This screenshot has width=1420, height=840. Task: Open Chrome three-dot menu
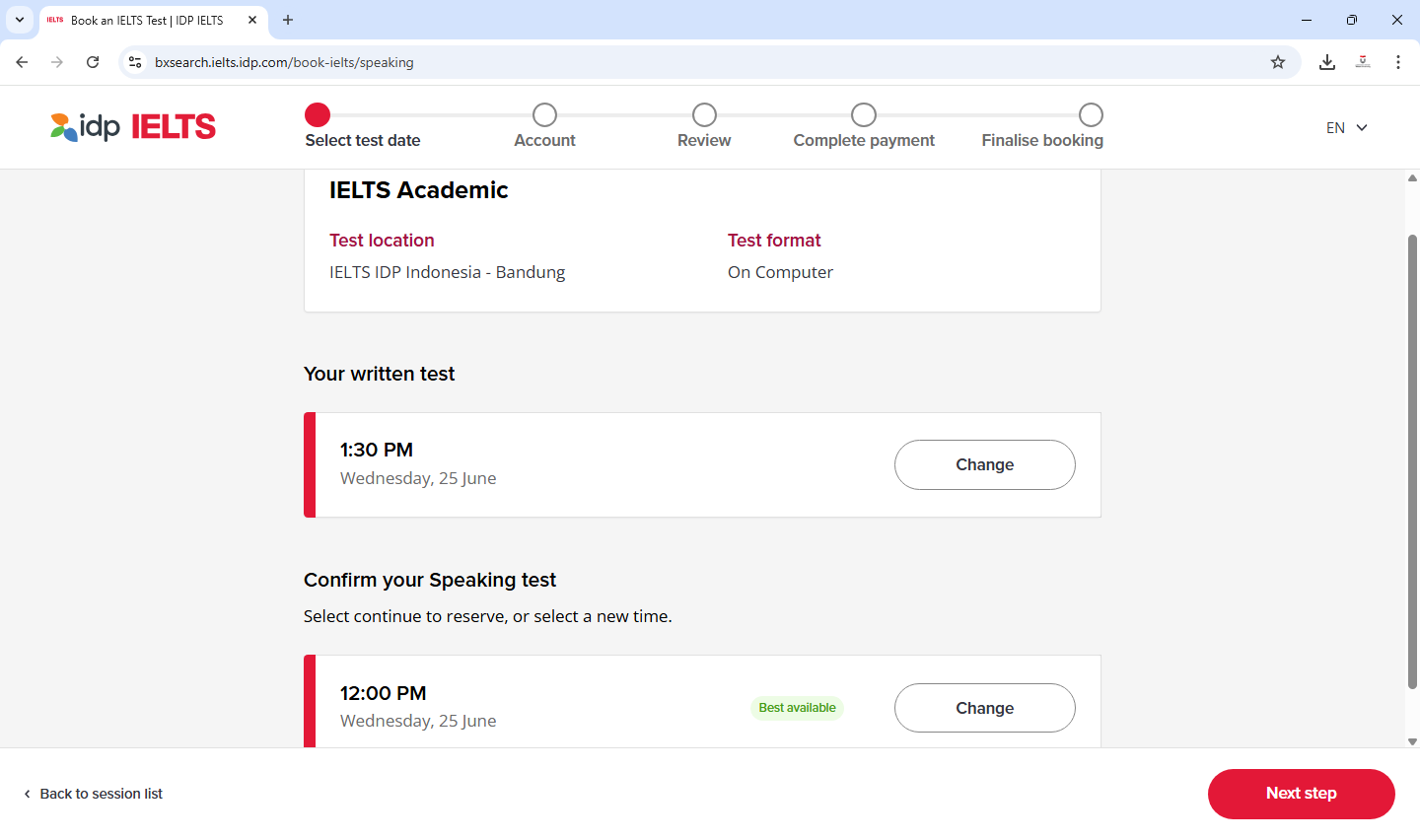[x=1398, y=62]
